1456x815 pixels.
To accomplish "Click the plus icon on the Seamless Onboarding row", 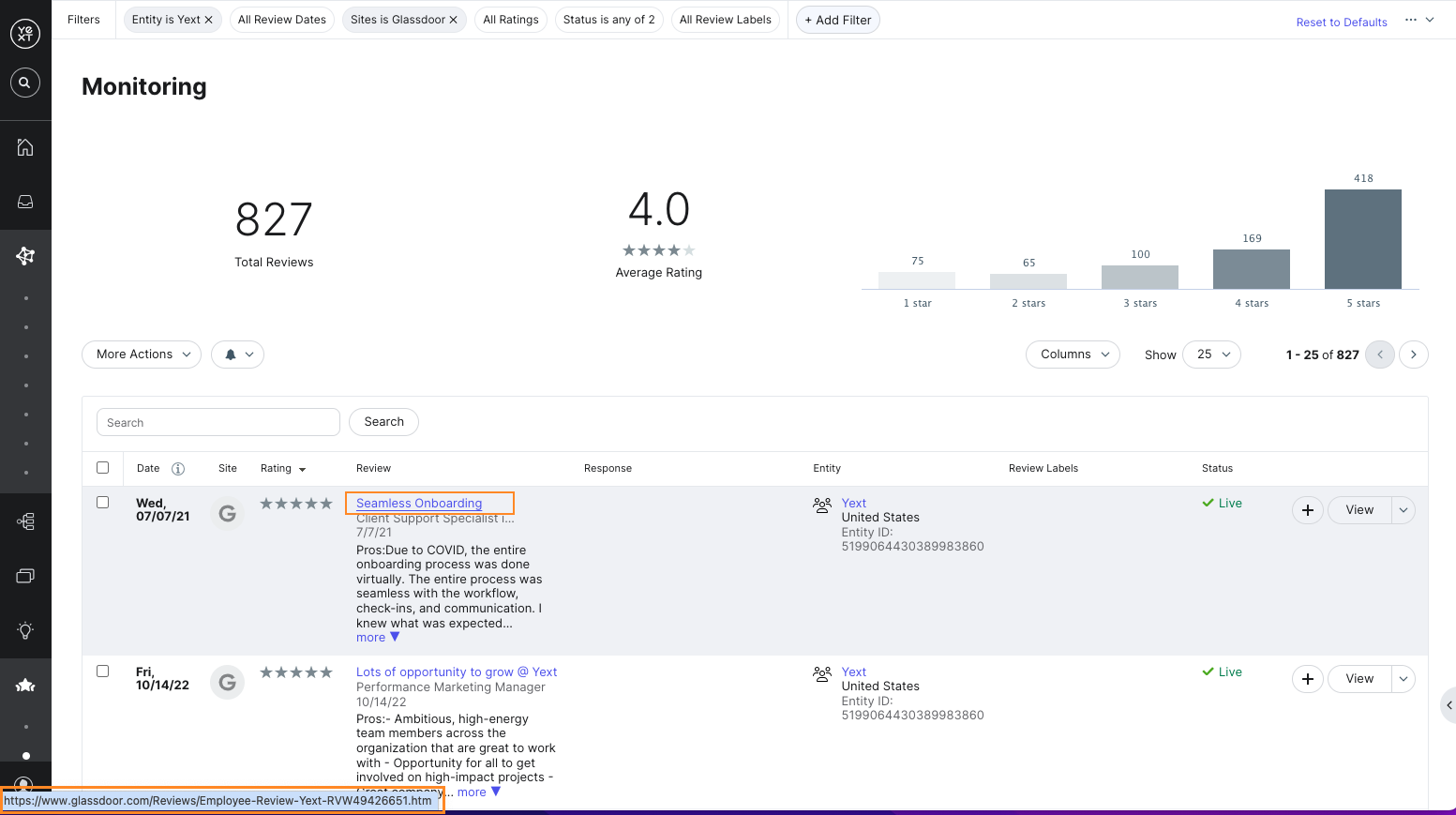I will pyautogui.click(x=1307, y=510).
